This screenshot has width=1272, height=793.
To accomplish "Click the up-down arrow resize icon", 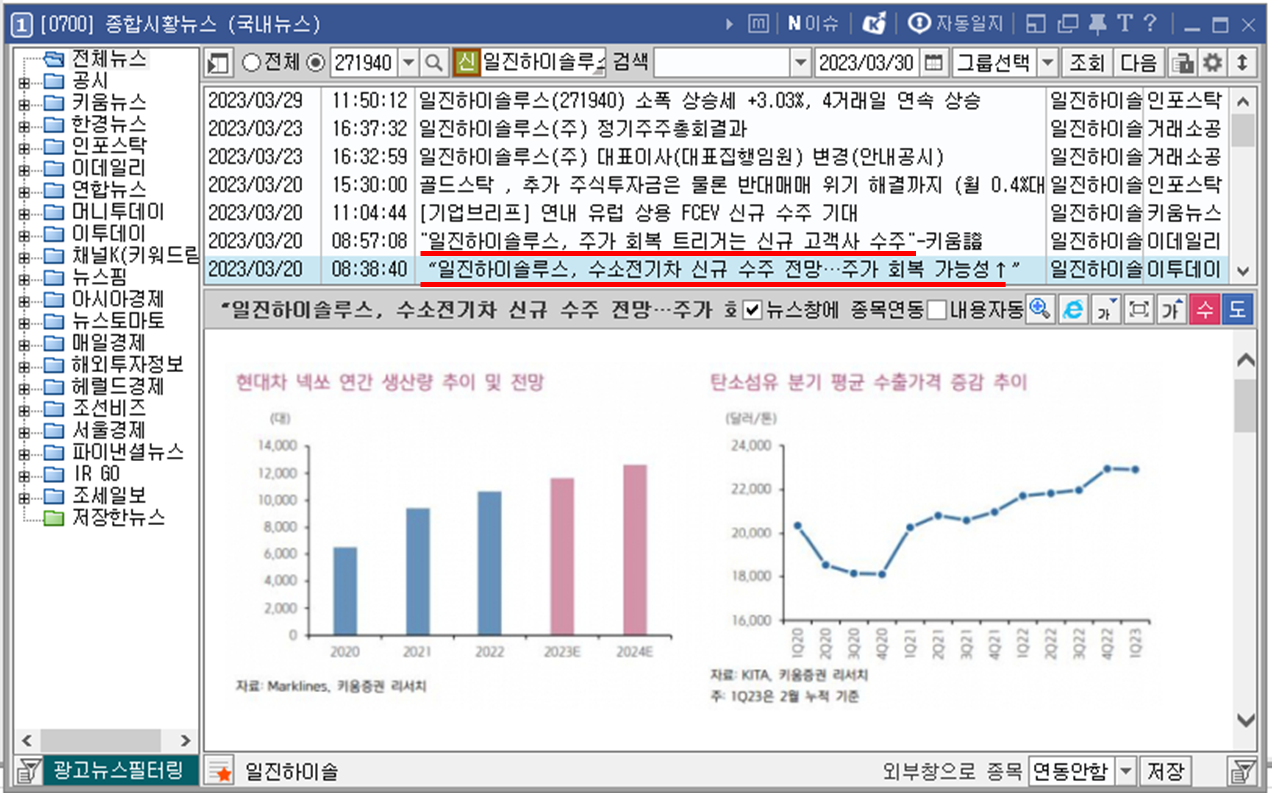I will [x=1242, y=62].
